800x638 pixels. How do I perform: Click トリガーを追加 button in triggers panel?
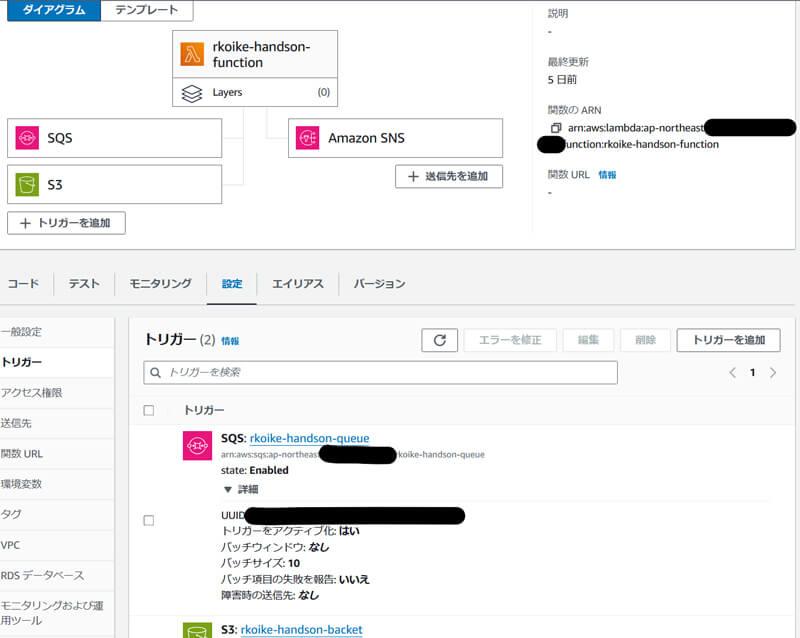729,340
